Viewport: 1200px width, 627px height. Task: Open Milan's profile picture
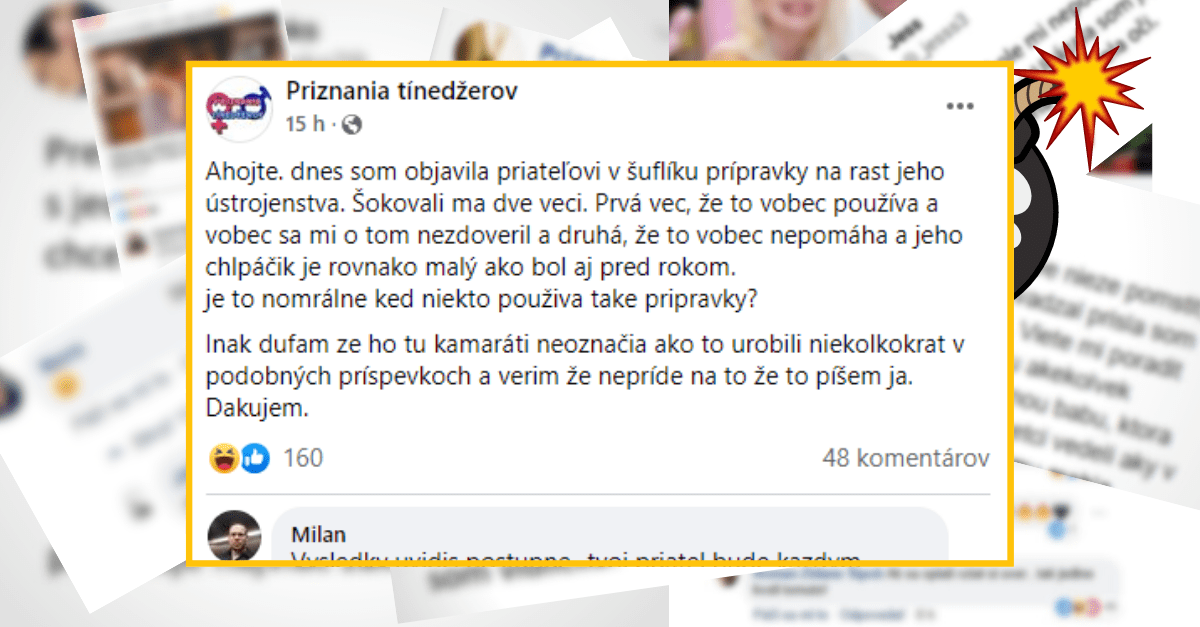(234, 540)
